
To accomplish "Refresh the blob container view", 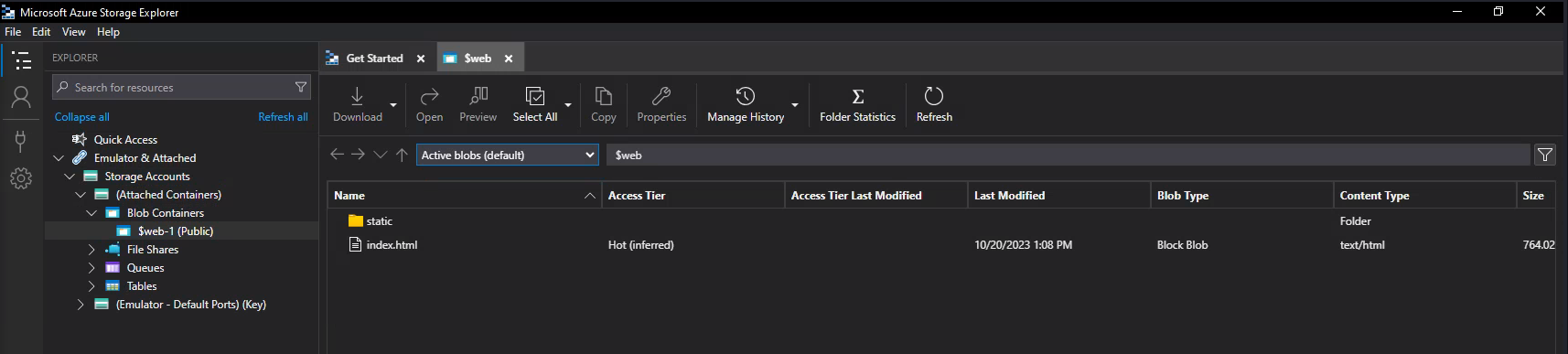I will tap(934, 104).
